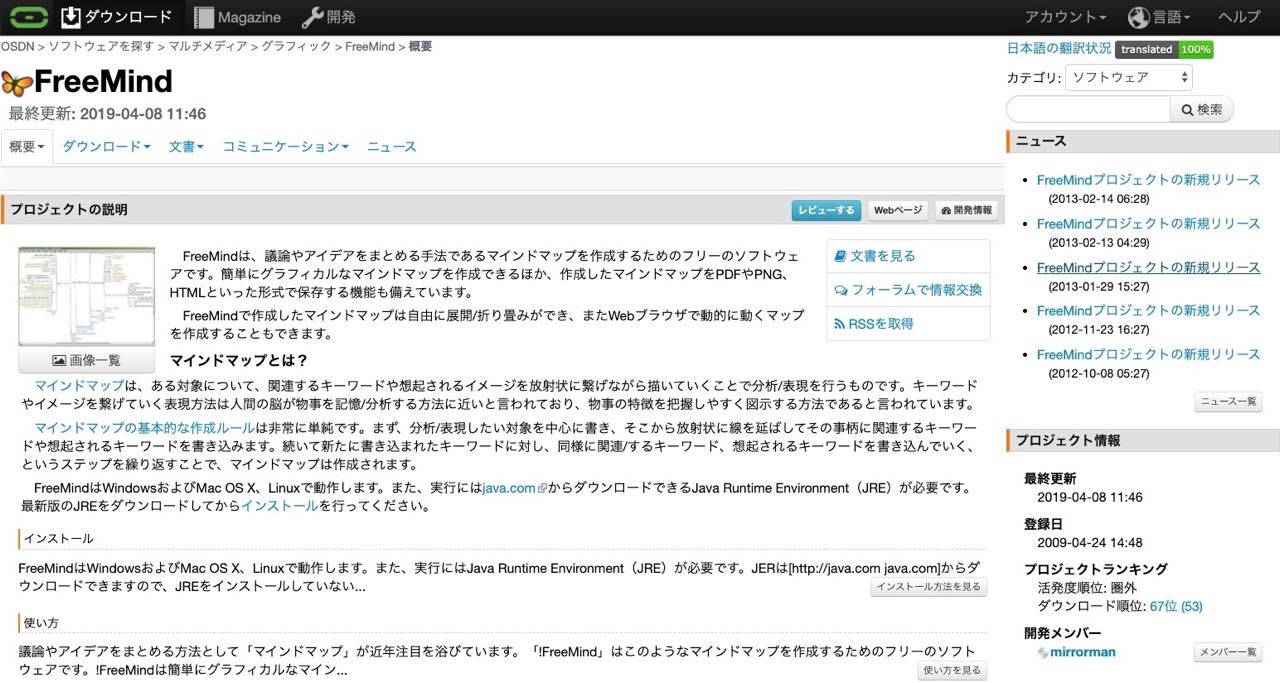Screen dimensions: 1280x683
Task: Click ソフトウェアを探す breadcrumb link
Action: pyautogui.click(x=101, y=46)
